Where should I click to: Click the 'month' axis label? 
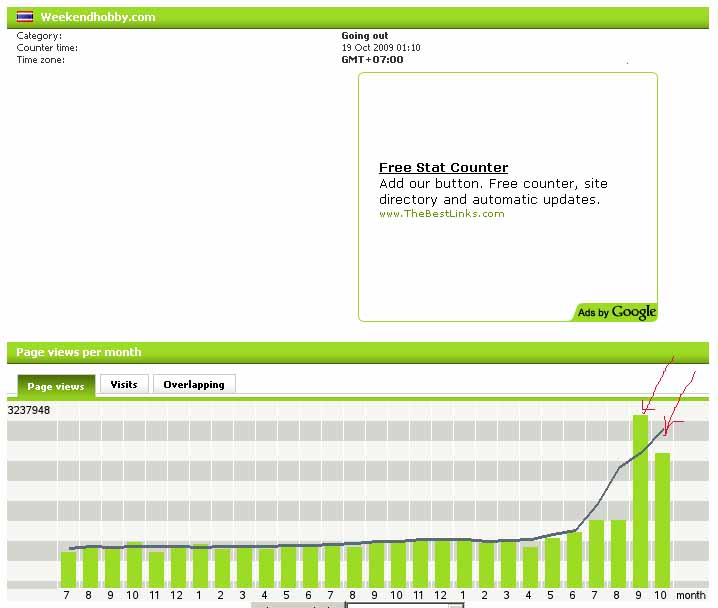690,595
